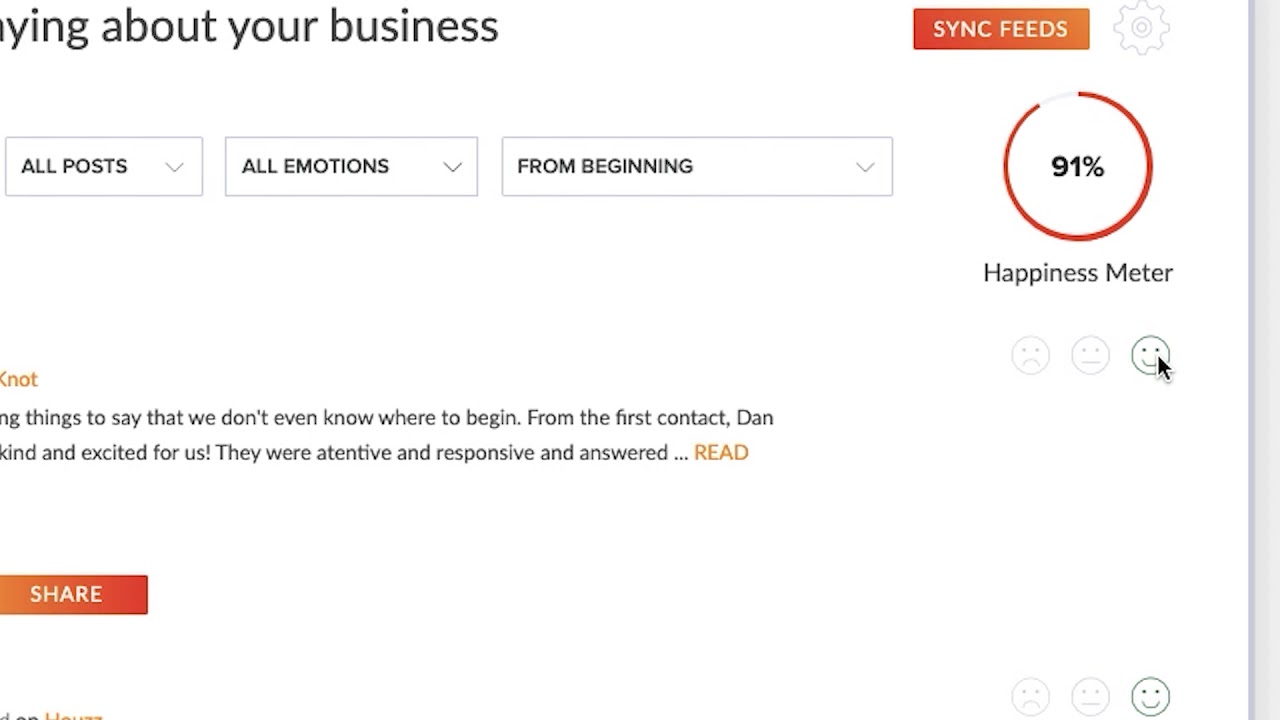Mark the Knot review as neutral emotion
Viewport: 1280px width, 720px height.
tap(1090, 356)
